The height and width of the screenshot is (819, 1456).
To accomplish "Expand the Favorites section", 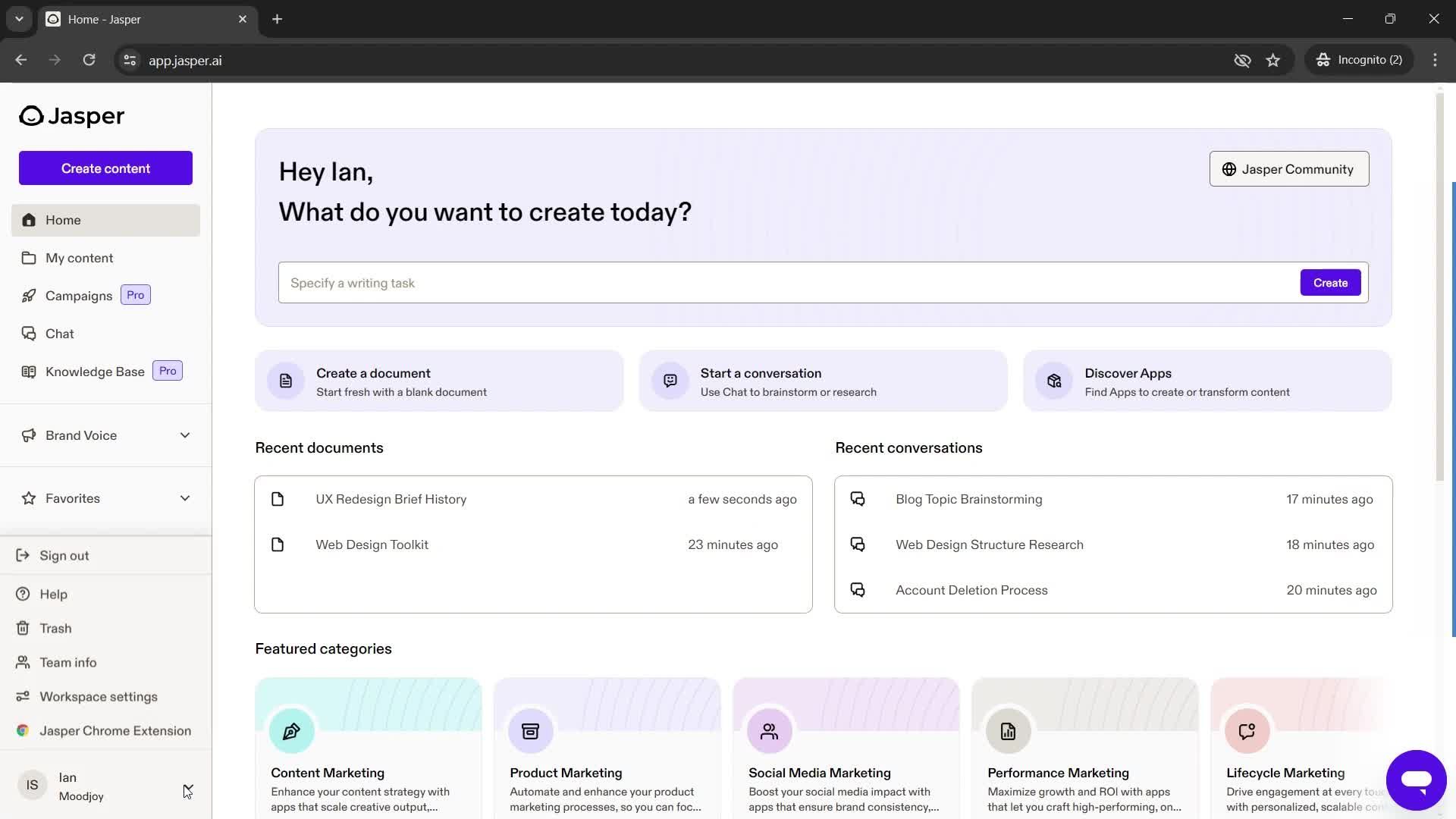I will click(x=185, y=498).
